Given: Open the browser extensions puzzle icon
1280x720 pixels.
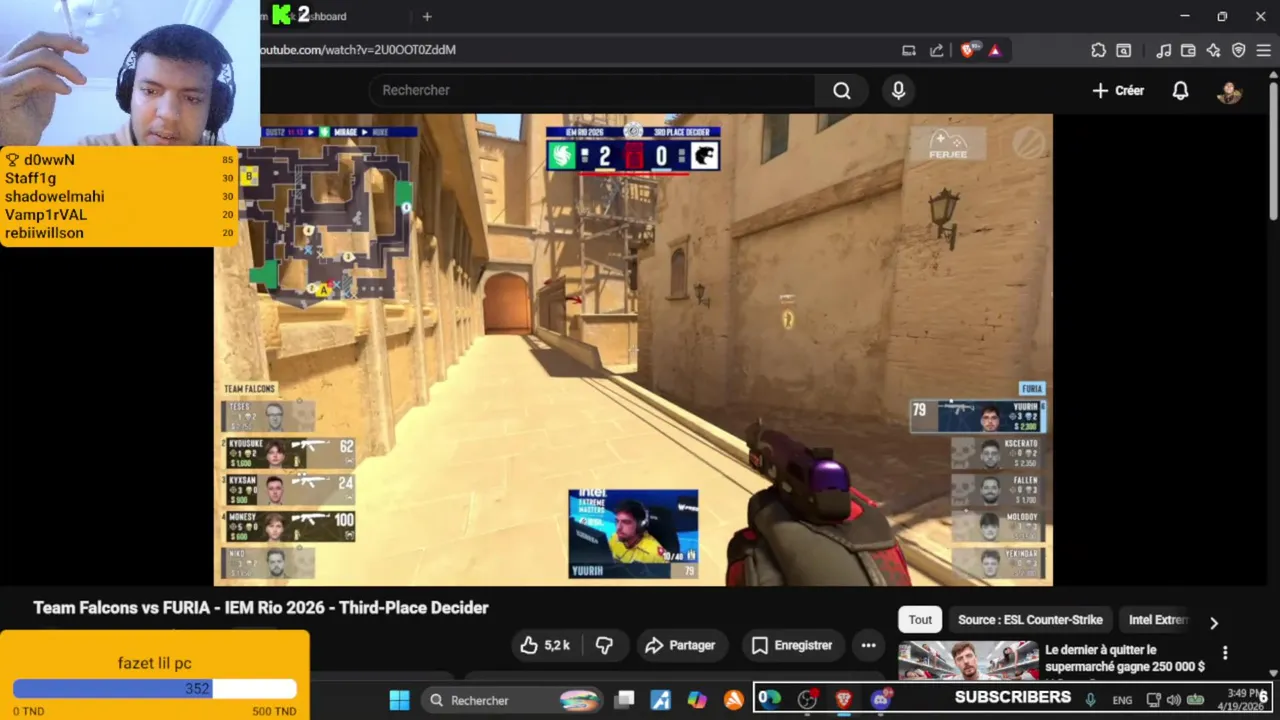Looking at the screenshot, I should (x=1098, y=50).
